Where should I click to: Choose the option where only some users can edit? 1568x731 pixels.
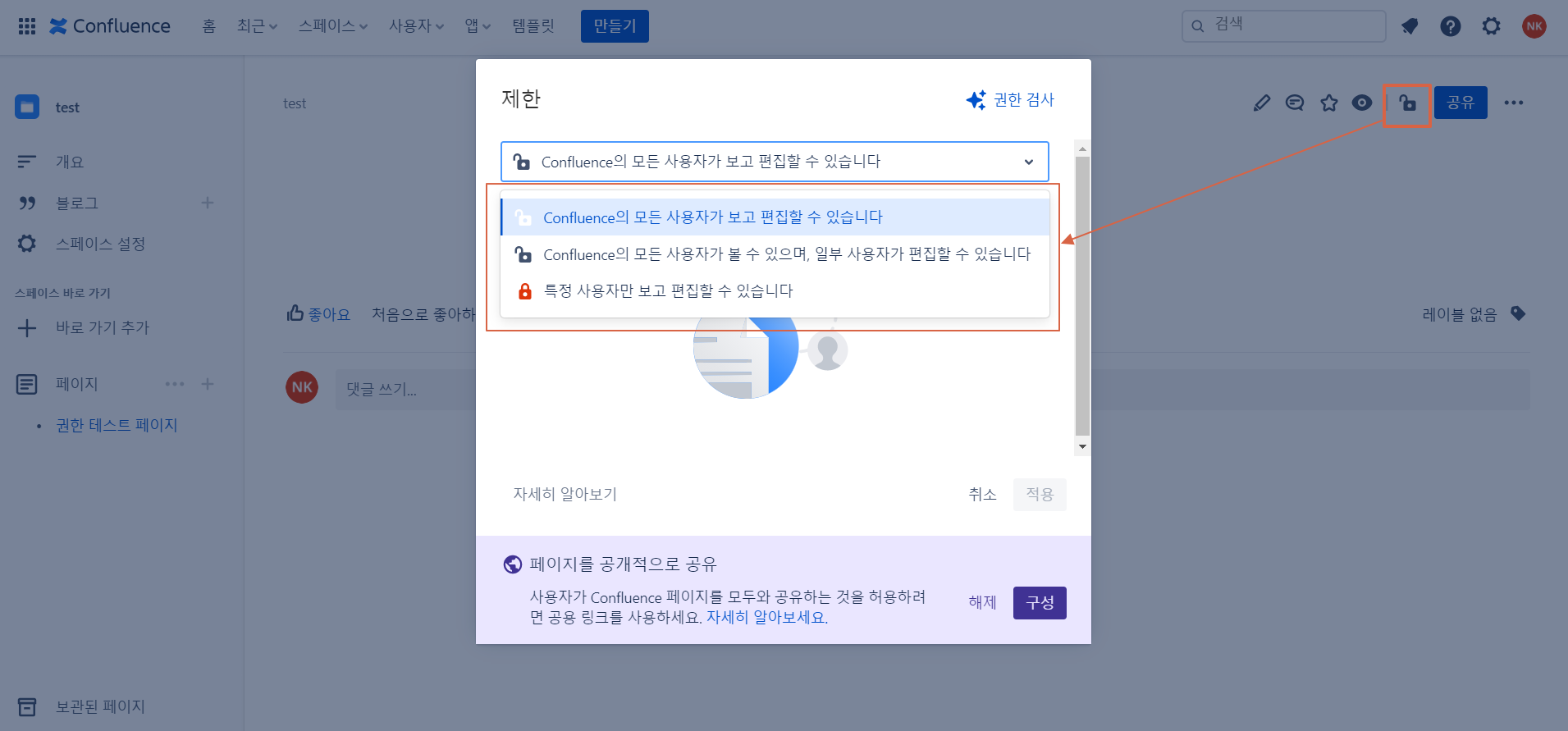point(786,254)
